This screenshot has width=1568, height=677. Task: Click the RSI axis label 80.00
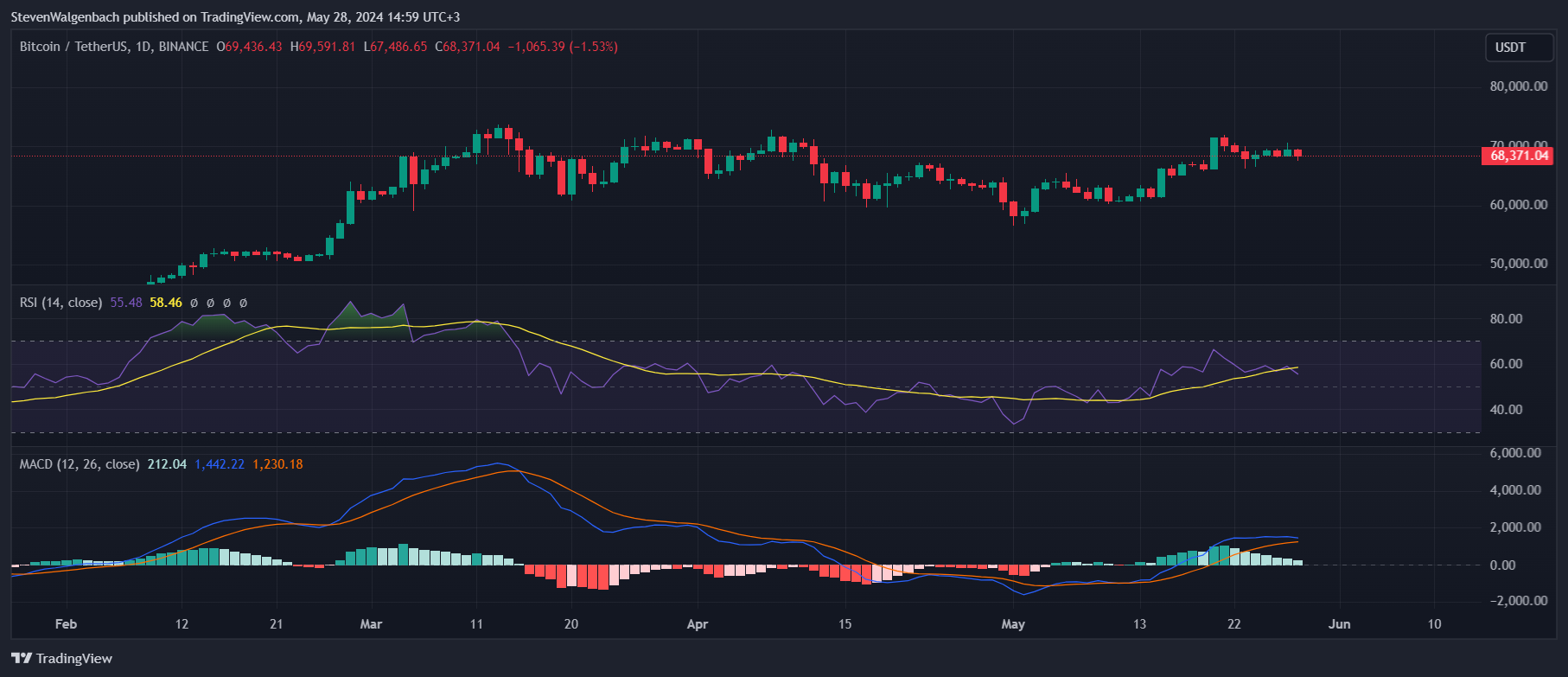tap(1507, 319)
